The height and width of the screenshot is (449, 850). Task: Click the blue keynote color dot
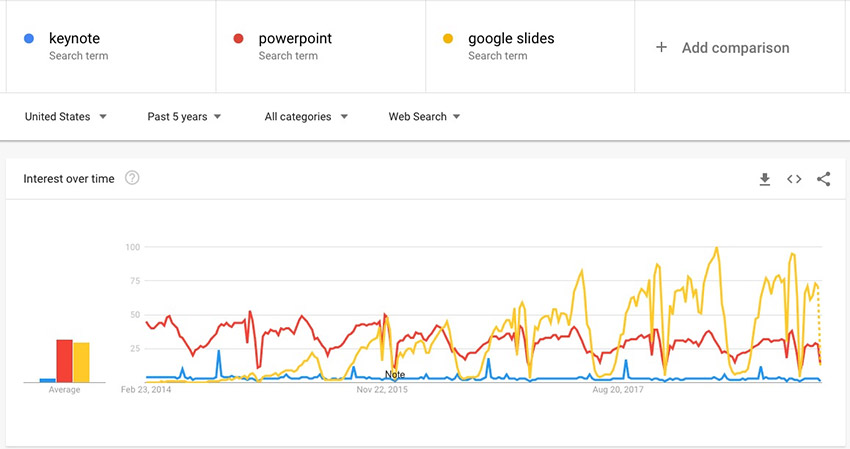29,39
